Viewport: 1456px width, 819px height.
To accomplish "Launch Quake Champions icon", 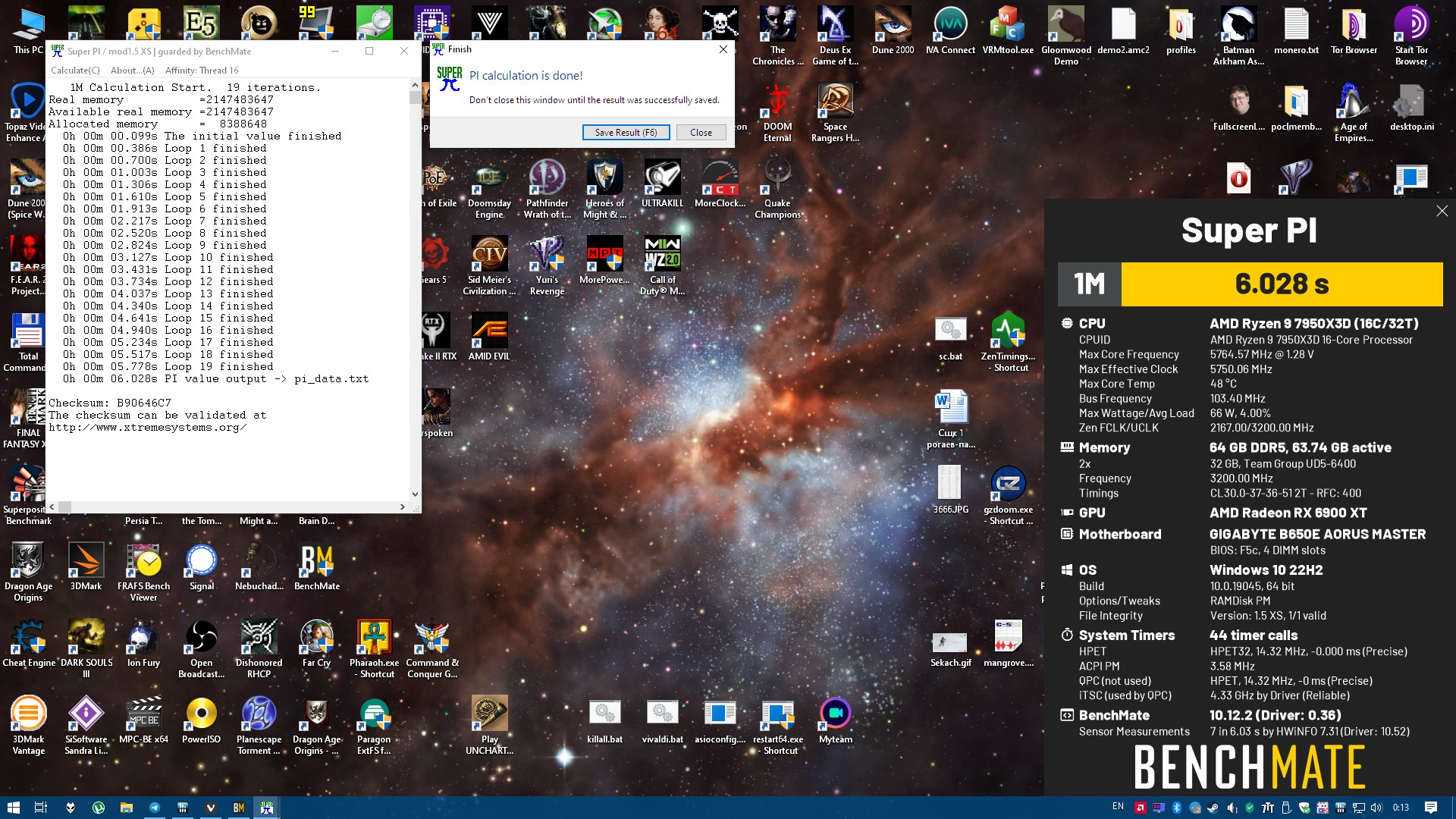I will click(x=778, y=190).
